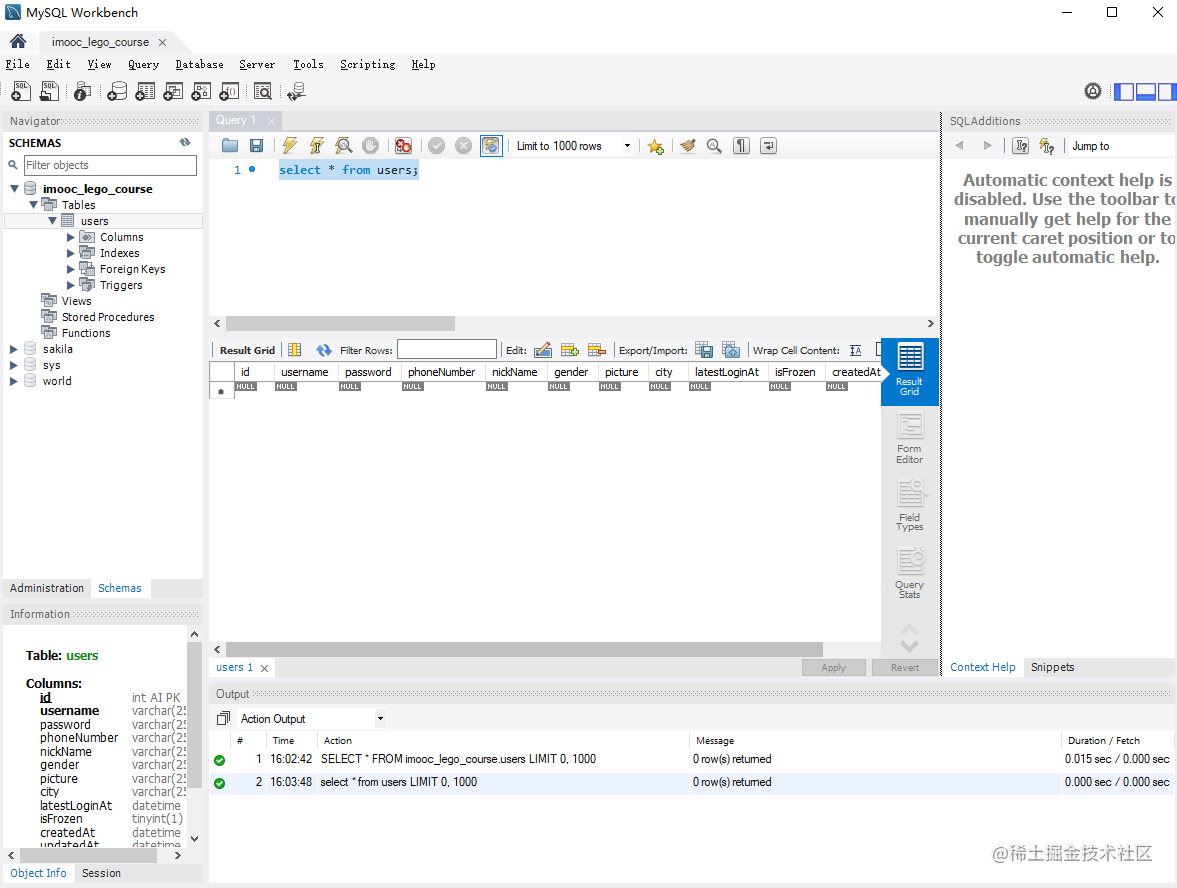Create a new schema toolbar icon
Screen dimensions: 1177x888
tap(117, 92)
